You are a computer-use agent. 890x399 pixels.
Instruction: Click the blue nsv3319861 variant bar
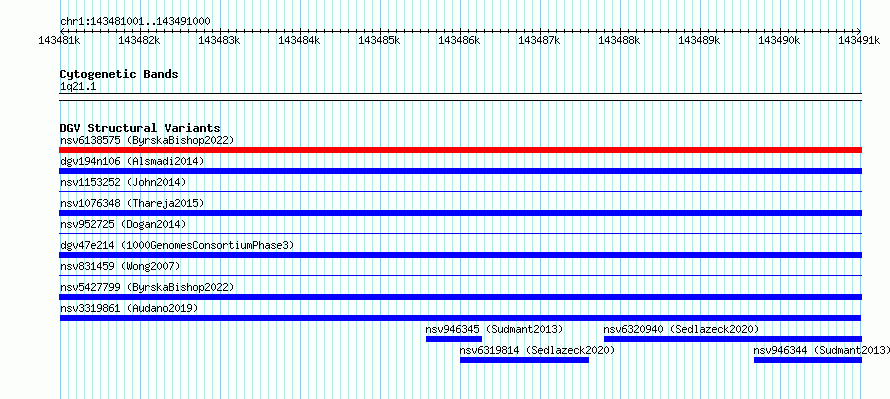(x=460, y=318)
